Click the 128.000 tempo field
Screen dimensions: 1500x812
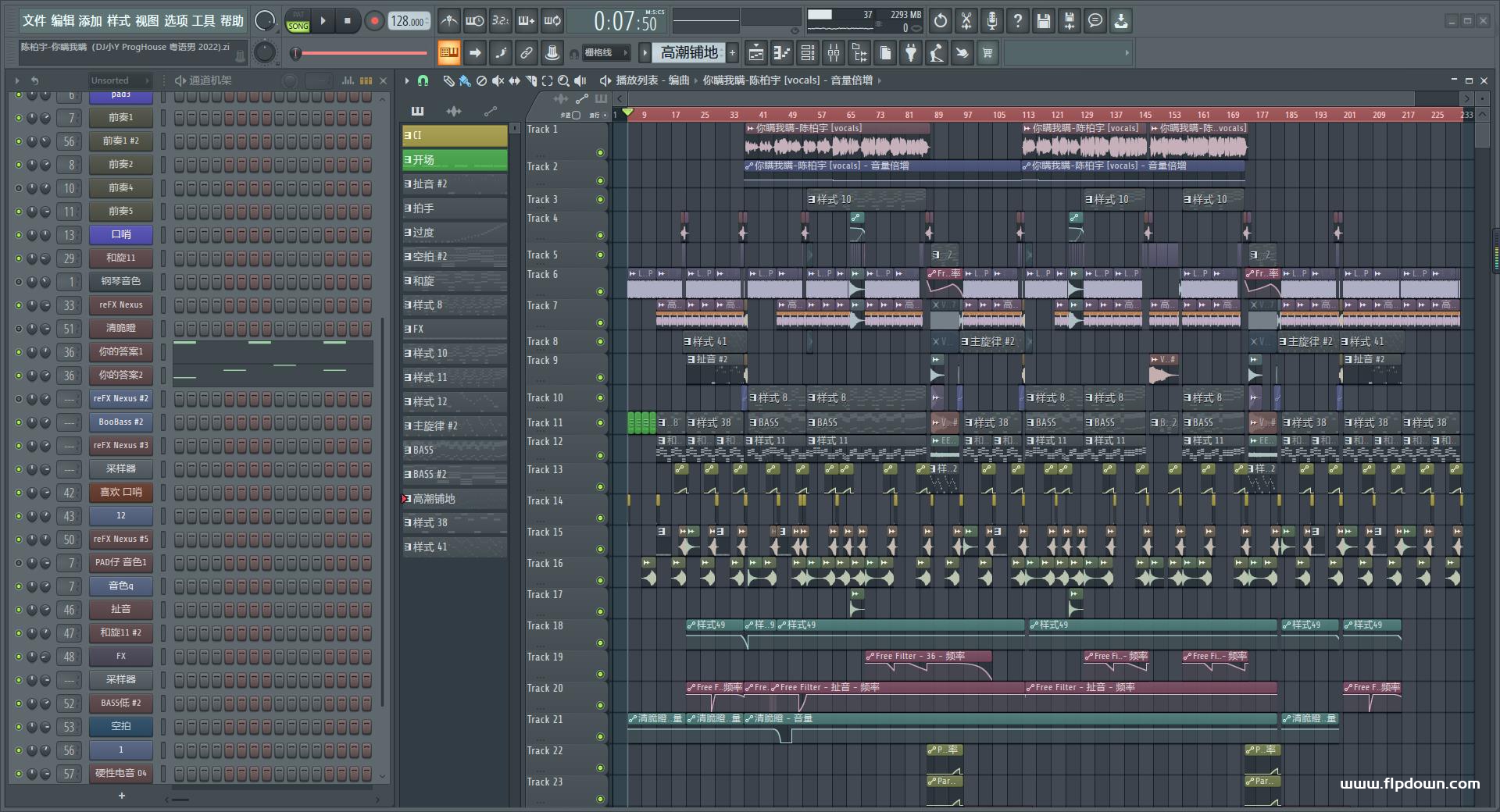pyautogui.click(x=409, y=21)
